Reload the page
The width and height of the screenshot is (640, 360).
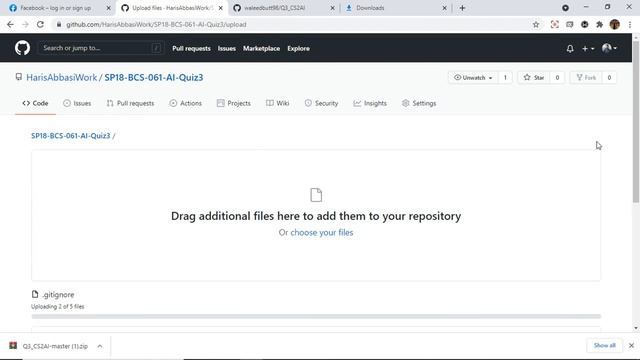coord(40,24)
